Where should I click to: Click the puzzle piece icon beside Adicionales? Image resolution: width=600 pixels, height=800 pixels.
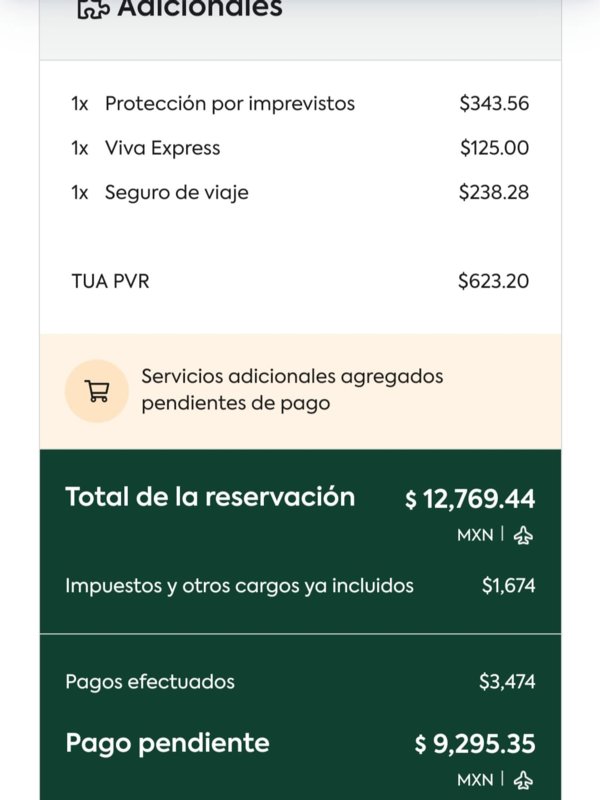[x=93, y=8]
